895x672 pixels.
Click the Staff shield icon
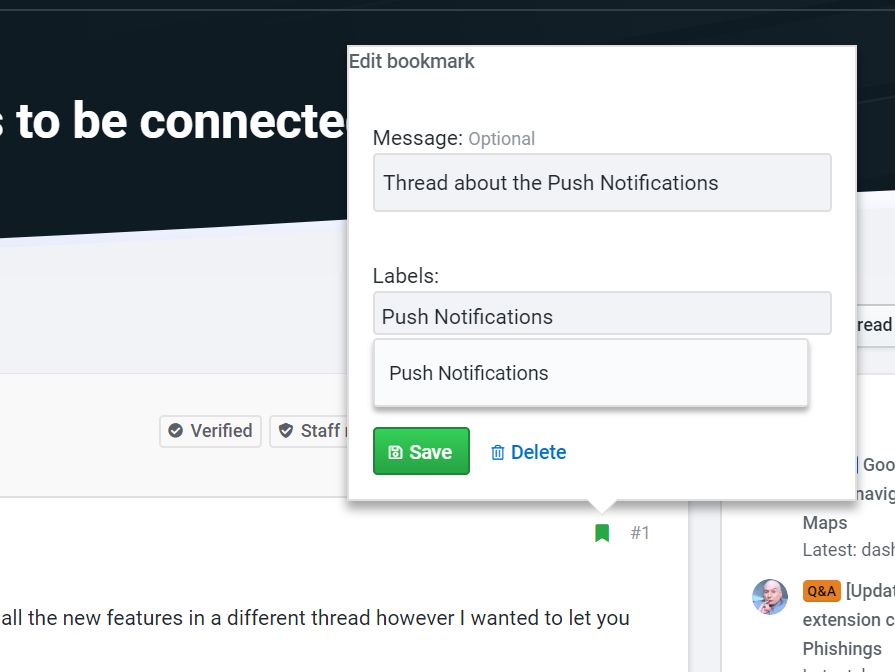coord(286,431)
